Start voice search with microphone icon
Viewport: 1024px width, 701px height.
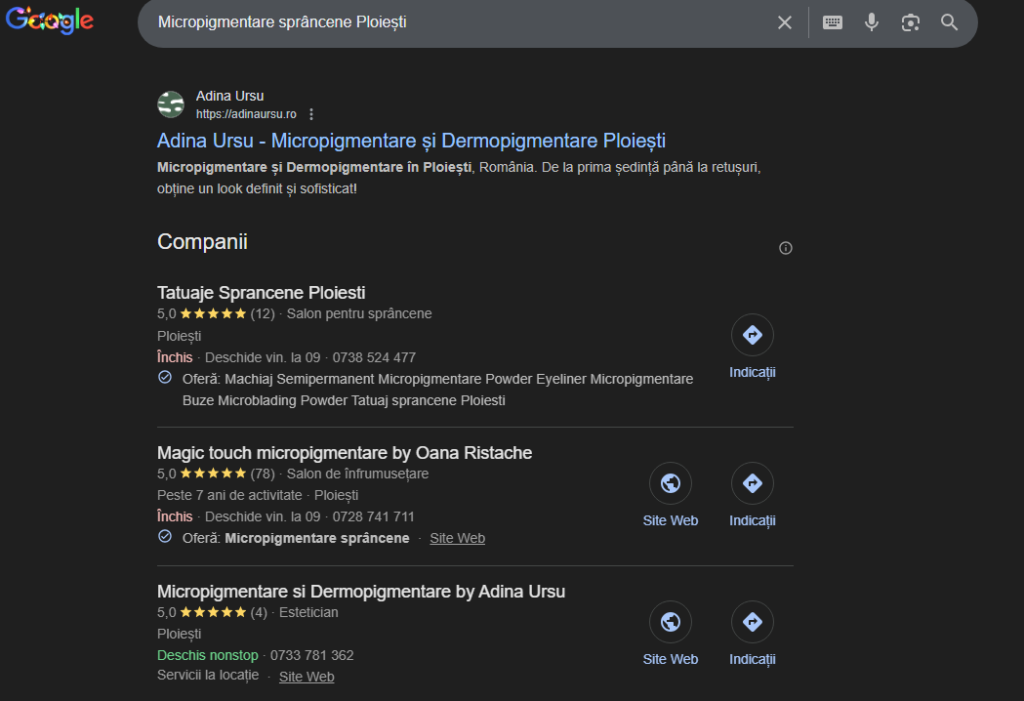click(x=871, y=22)
